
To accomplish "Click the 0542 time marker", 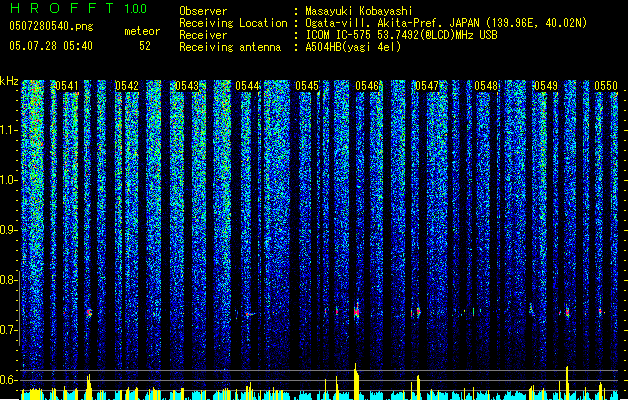I will tap(127, 86).
